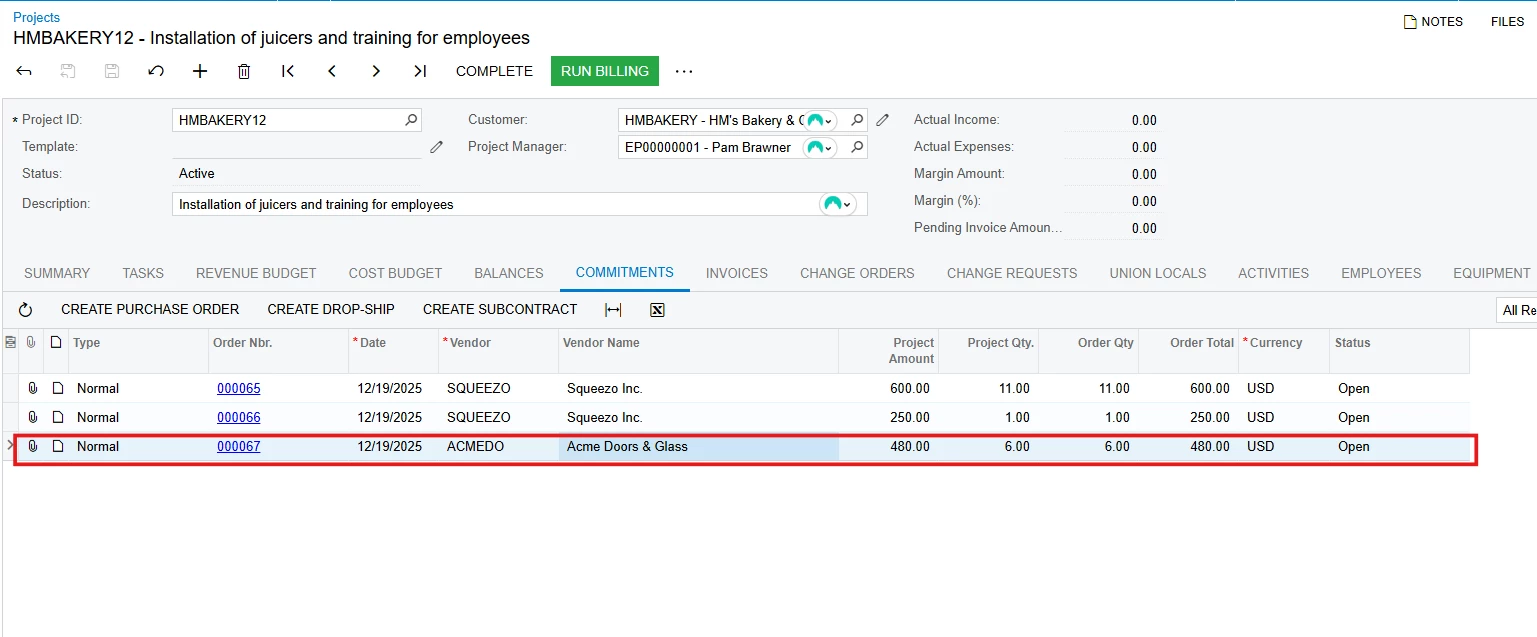
Task: Open the ACTIVITIES tab
Action: (x=1273, y=273)
